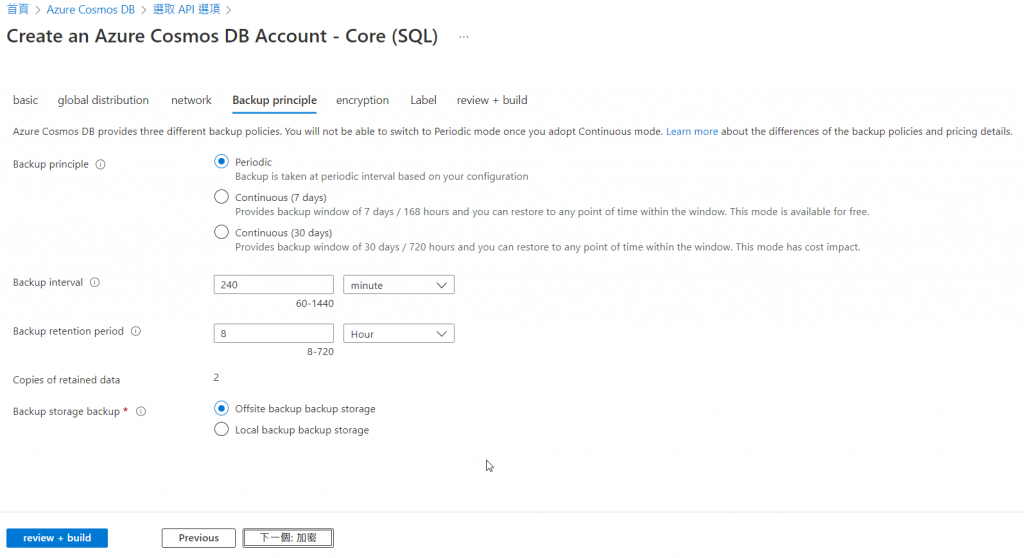Select Offsite backup backup storage
The height and width of the screenshot is (558, 1024).
(x=222, y=408)
